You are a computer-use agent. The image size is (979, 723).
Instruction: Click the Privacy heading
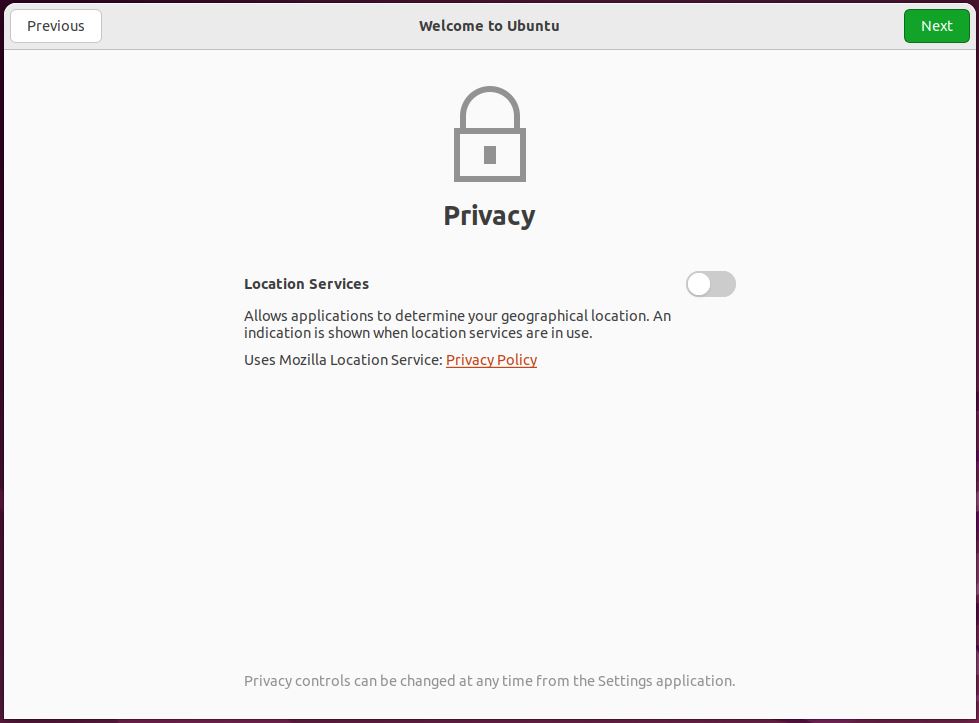pyautogui.click(x=489, y=216)
